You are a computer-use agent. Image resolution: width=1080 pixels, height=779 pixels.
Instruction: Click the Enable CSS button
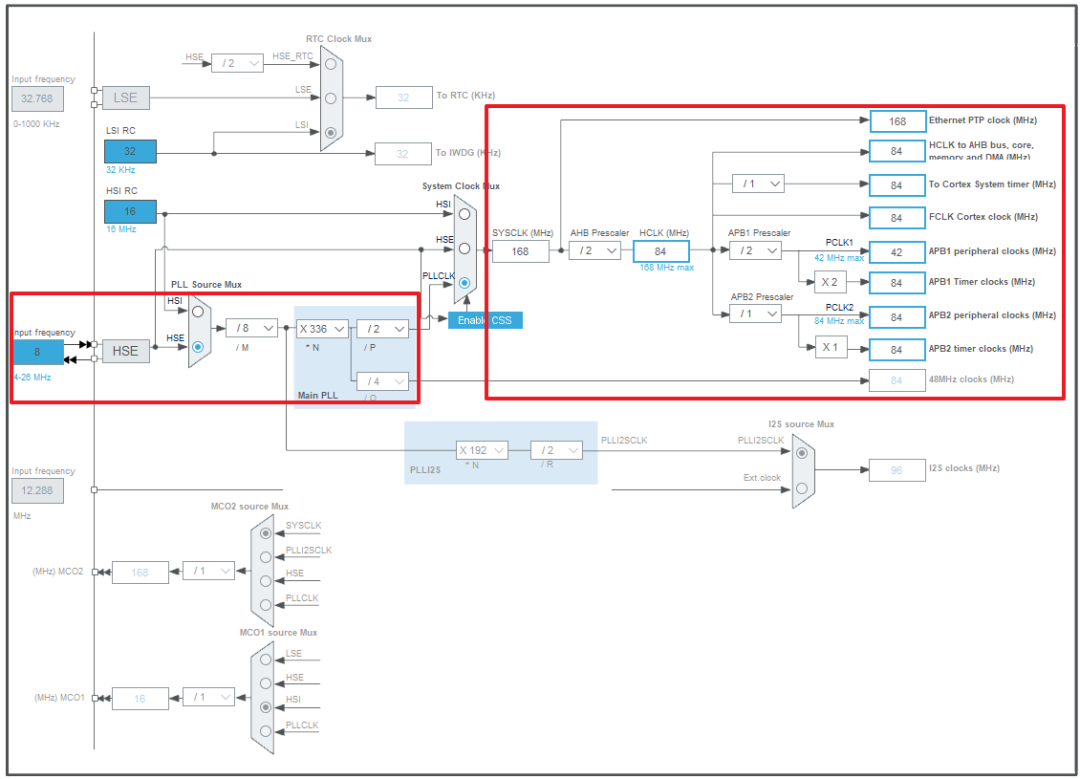pos(485,320)
